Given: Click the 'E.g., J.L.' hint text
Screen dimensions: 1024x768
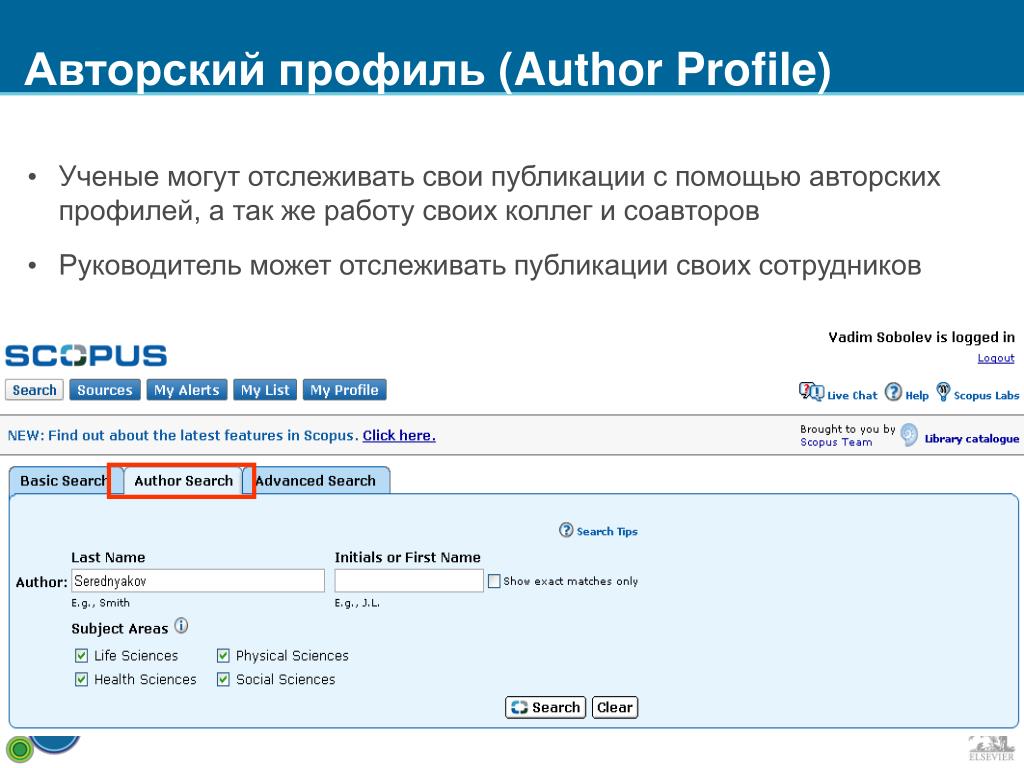Looking at the screenshot, I should click(357, 603).
